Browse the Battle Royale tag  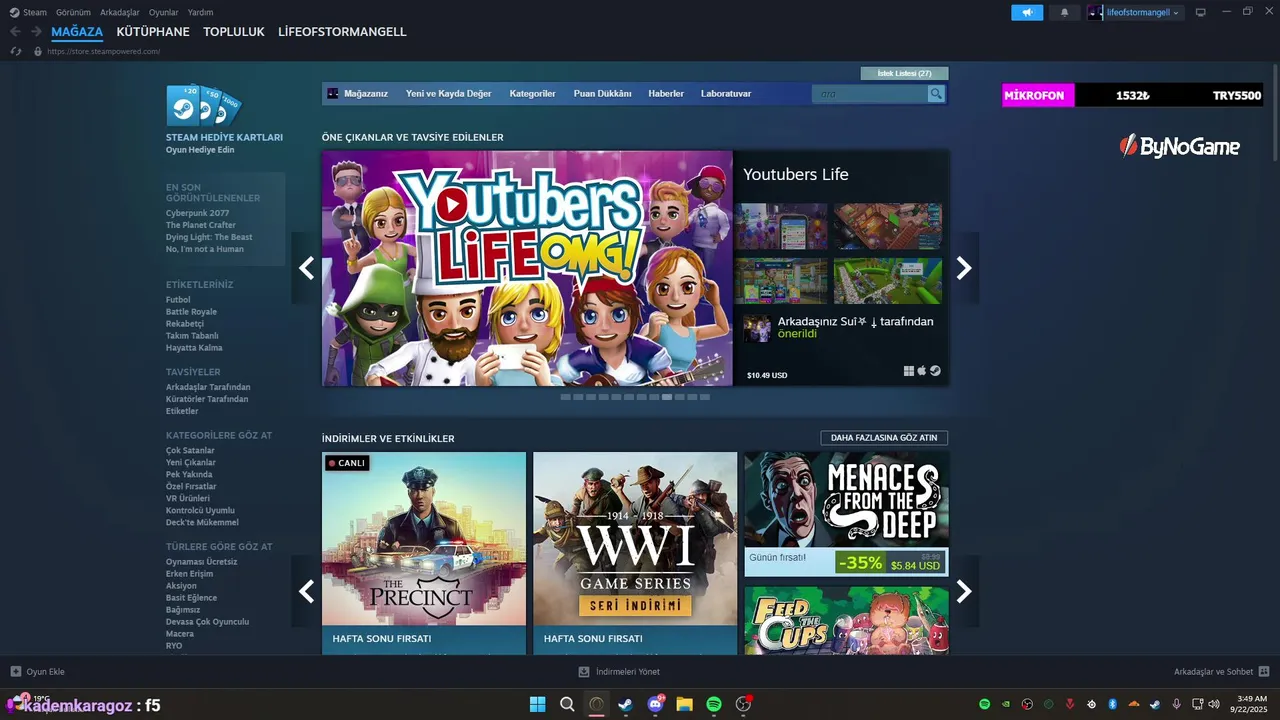(191, 312)
